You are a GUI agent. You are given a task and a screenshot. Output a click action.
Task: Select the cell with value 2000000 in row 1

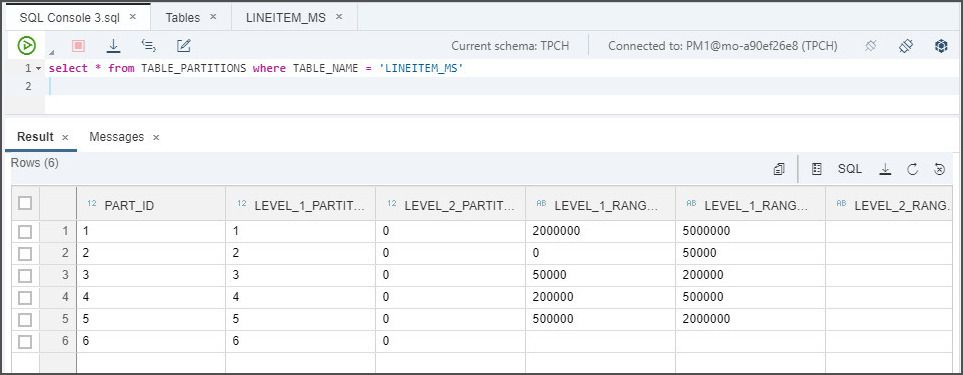tap(600, 231)
